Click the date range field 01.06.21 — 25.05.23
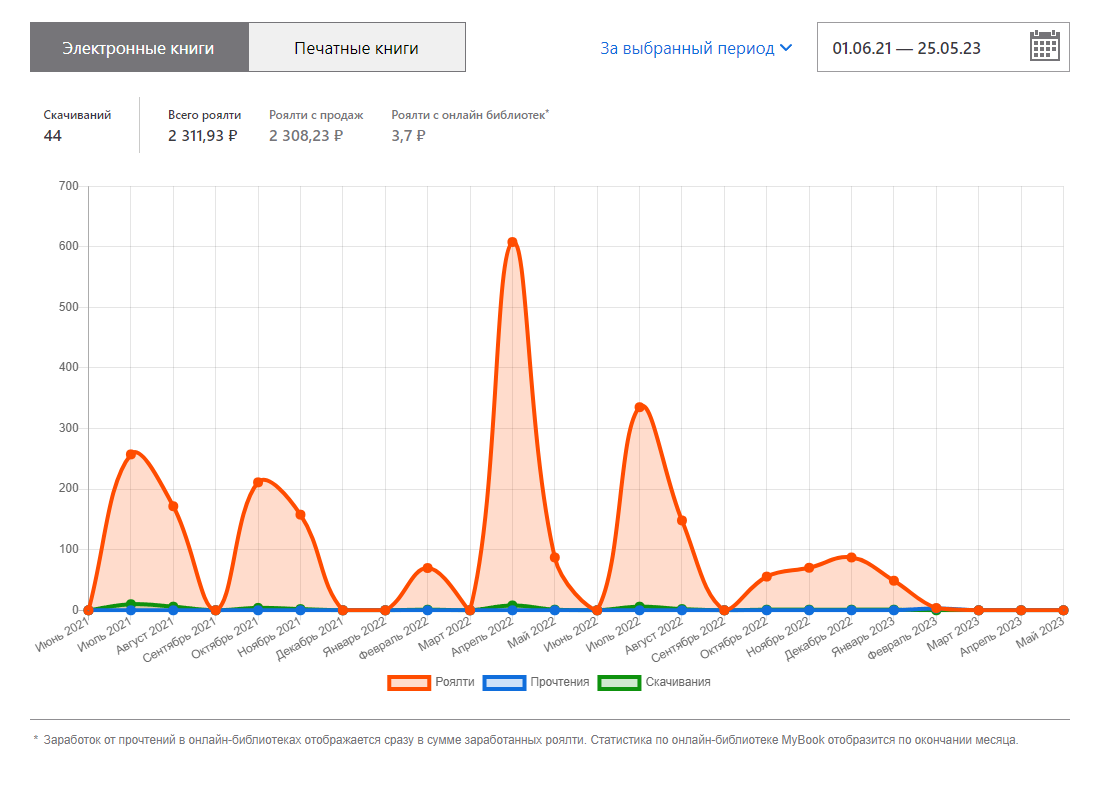The height and width of the screenshot is (788, 1103). coord(943,47)
